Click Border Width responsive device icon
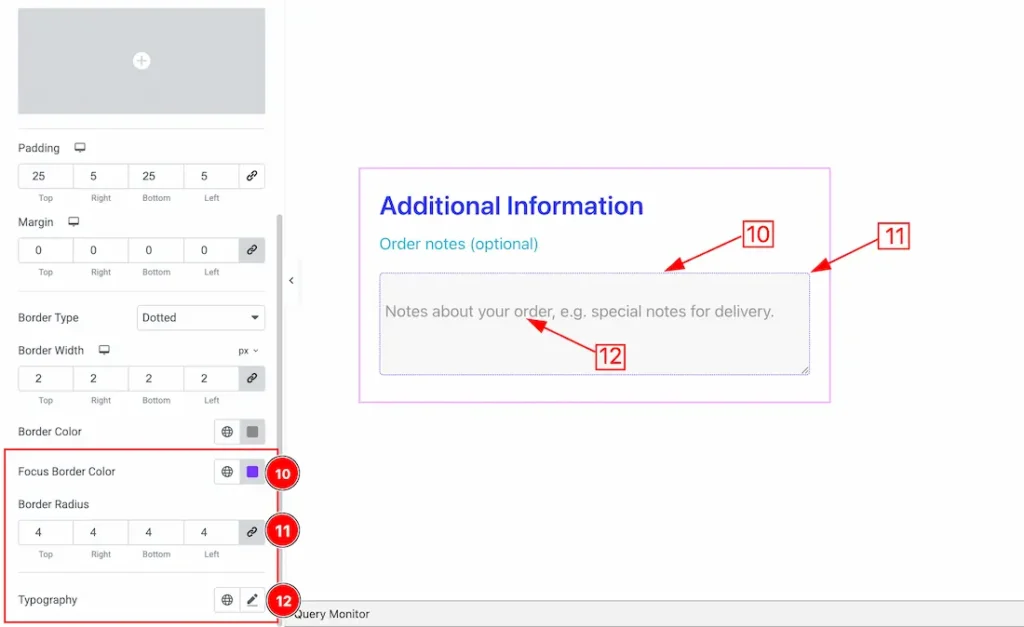 tap(104, 351)
